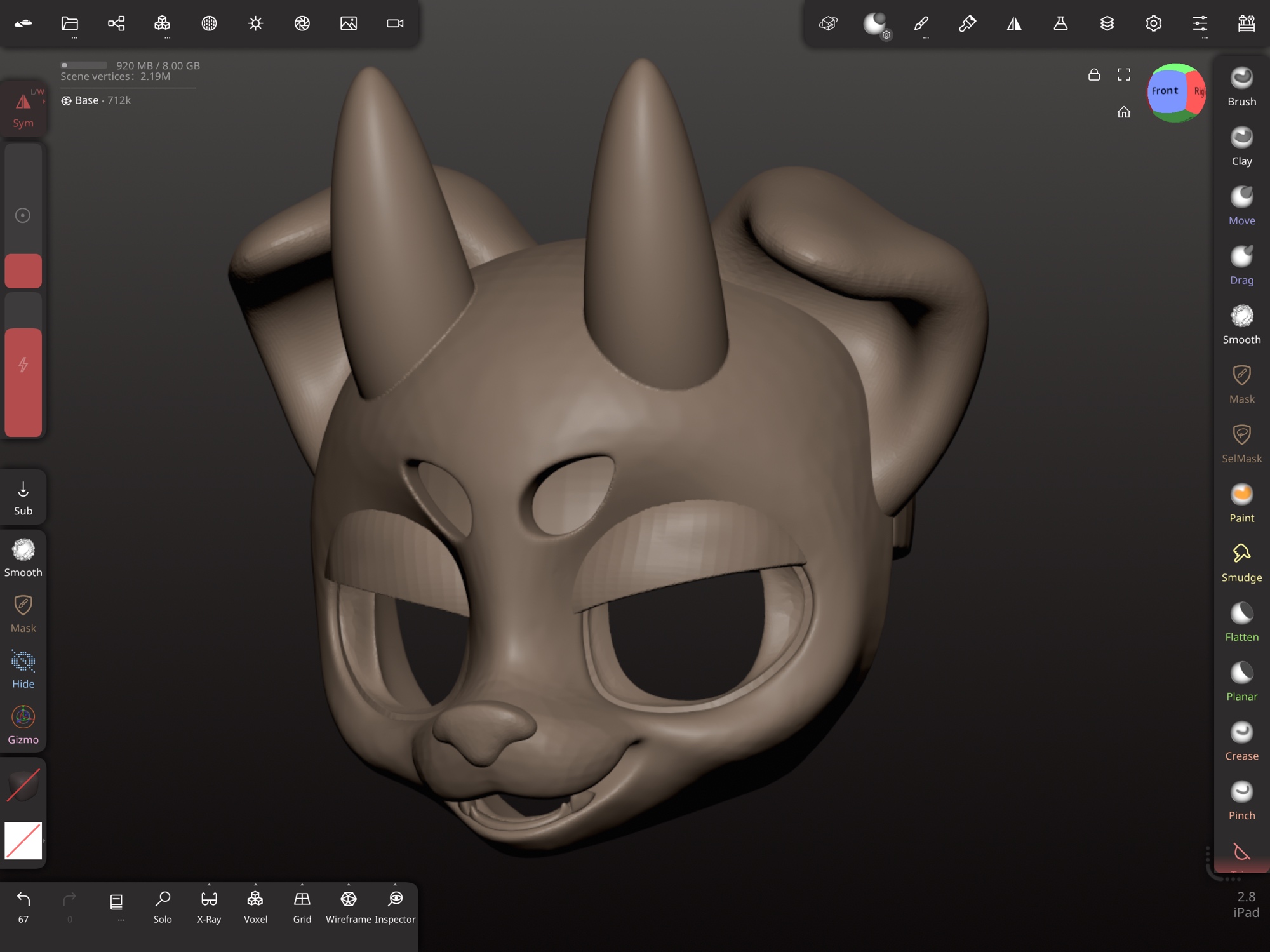Click the white stroke color swatch

tap(23, 840)
